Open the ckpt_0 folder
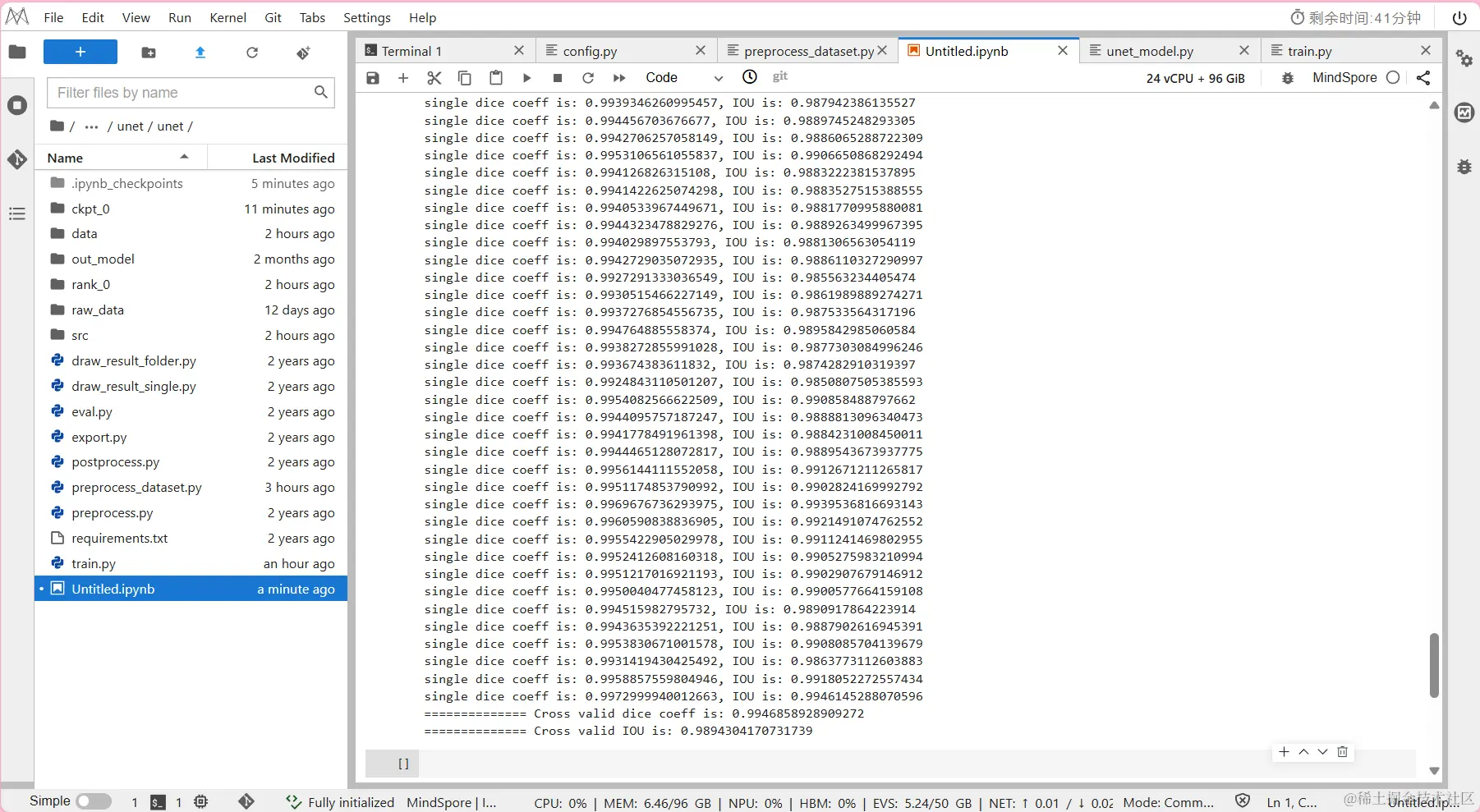 [x=191, y=209]
